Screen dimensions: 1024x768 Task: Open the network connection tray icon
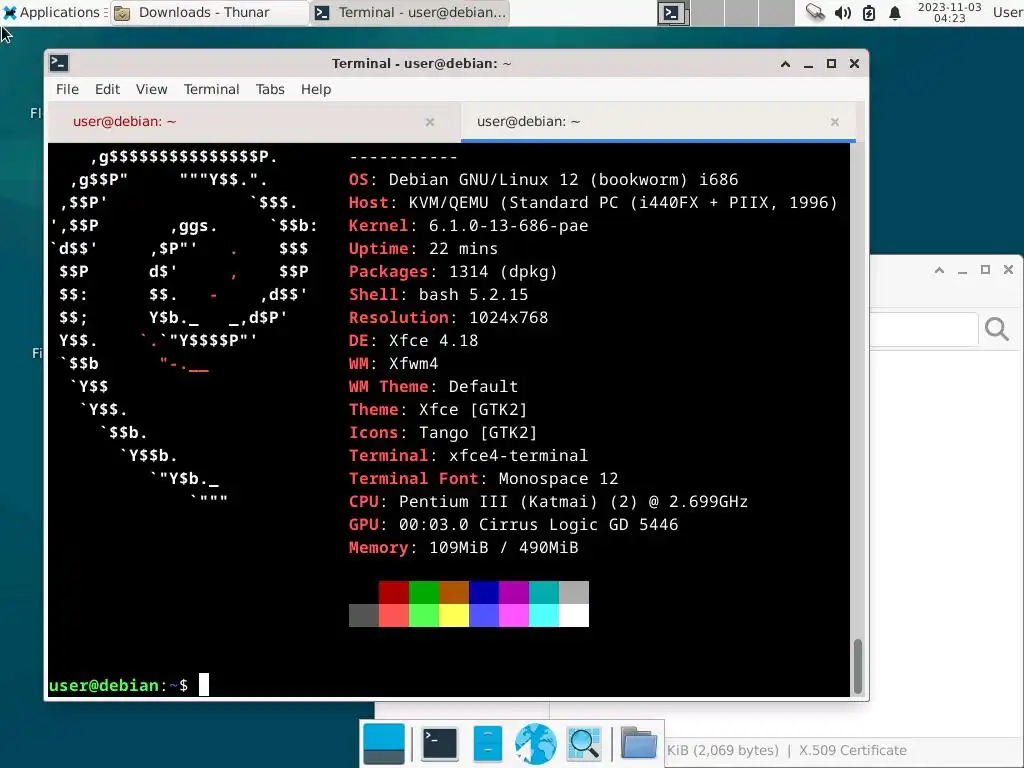[815, 12]
